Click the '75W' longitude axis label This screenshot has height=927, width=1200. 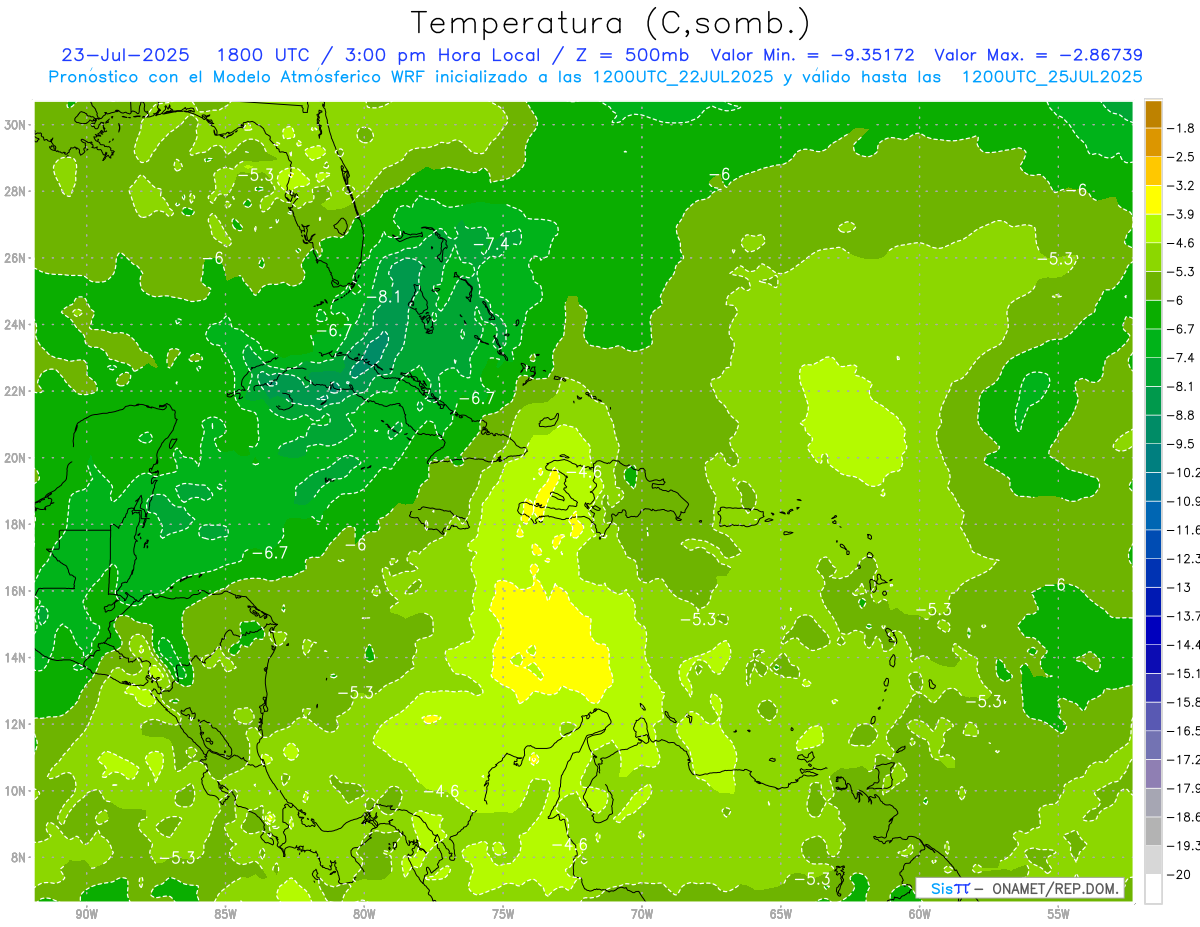(x=503, y=914)
